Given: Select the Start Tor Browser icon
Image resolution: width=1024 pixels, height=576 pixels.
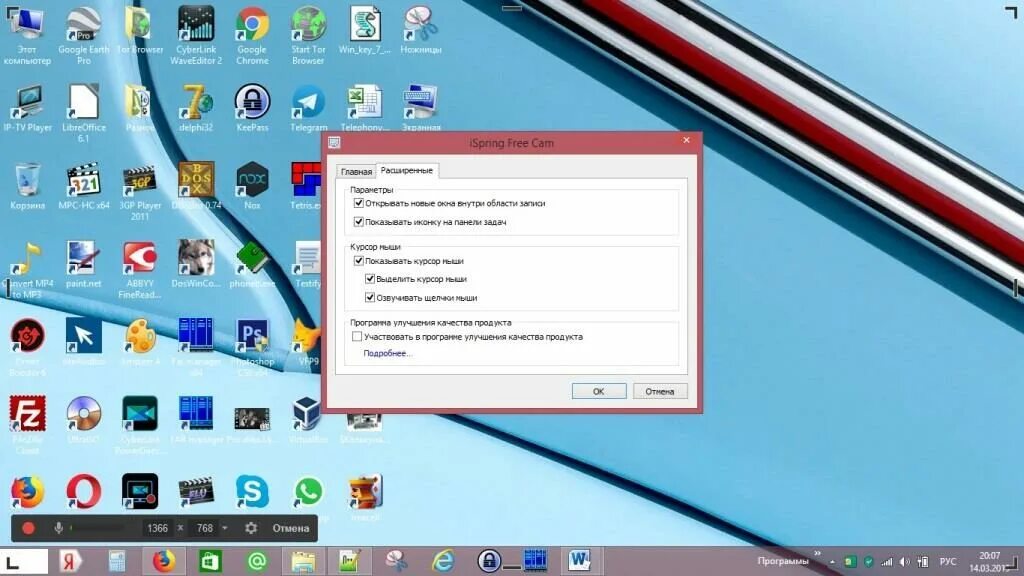Looking at the screenshot, I should coord(308,37).
